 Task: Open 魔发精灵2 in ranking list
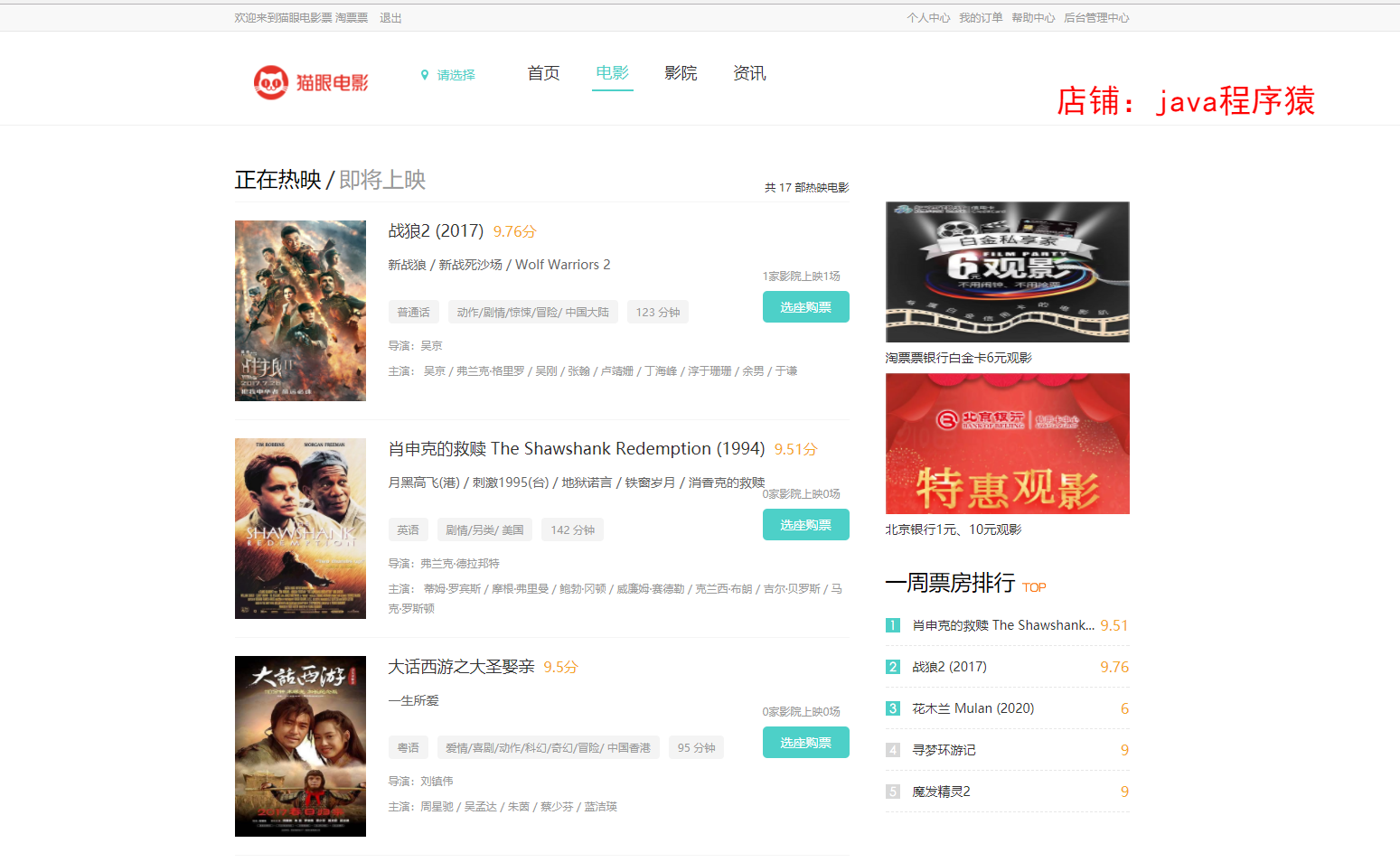(x=941, y=792)
